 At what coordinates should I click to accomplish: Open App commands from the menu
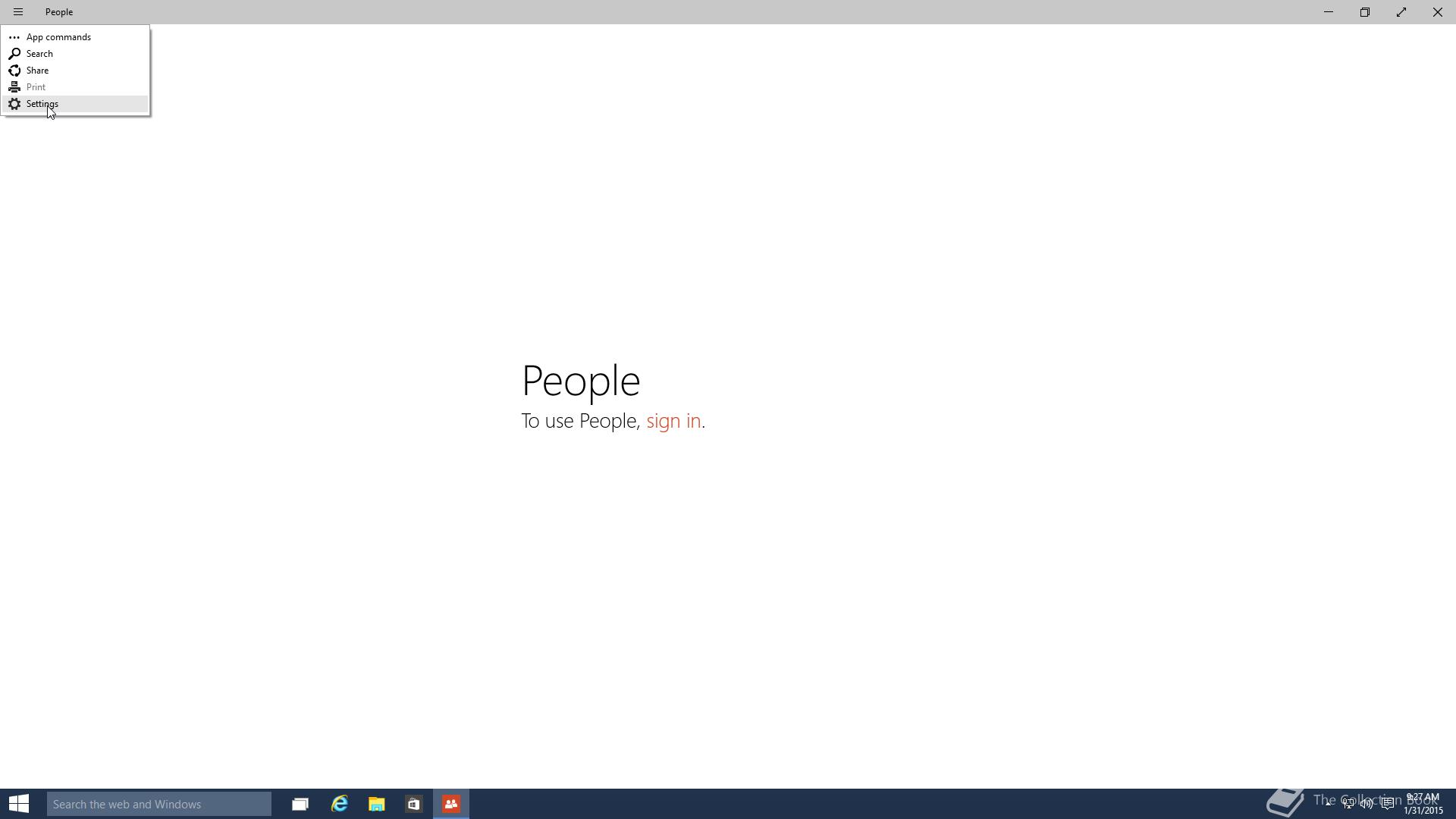(75, 37)
